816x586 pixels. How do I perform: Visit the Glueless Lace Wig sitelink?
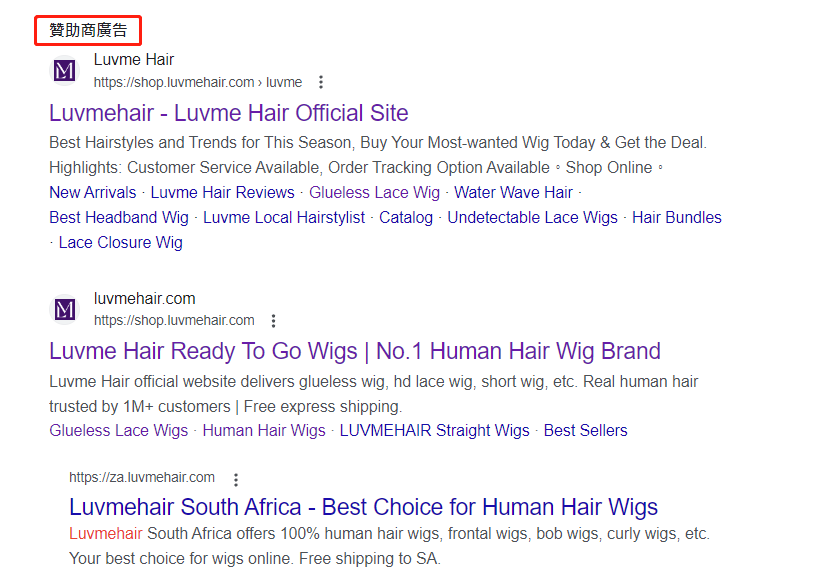coord(375,193)
